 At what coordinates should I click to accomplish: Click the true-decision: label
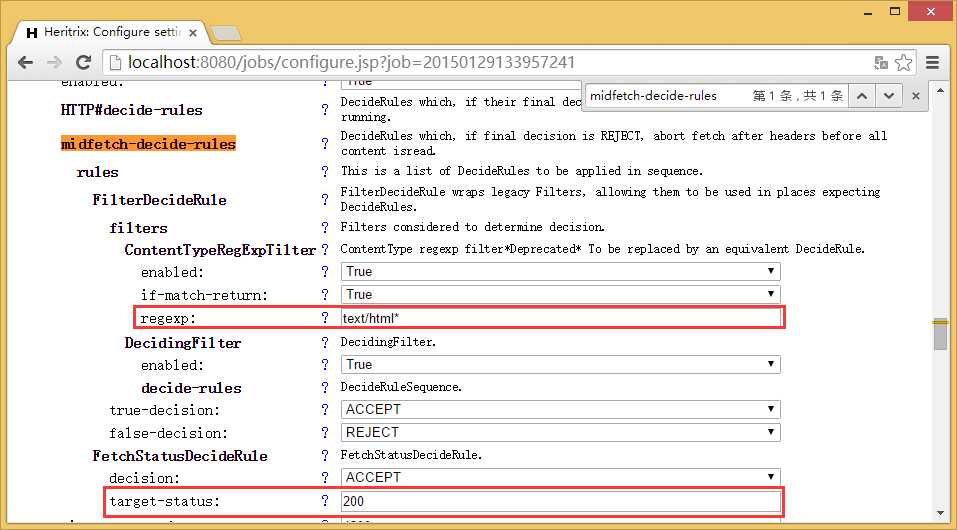click(164, 410)
